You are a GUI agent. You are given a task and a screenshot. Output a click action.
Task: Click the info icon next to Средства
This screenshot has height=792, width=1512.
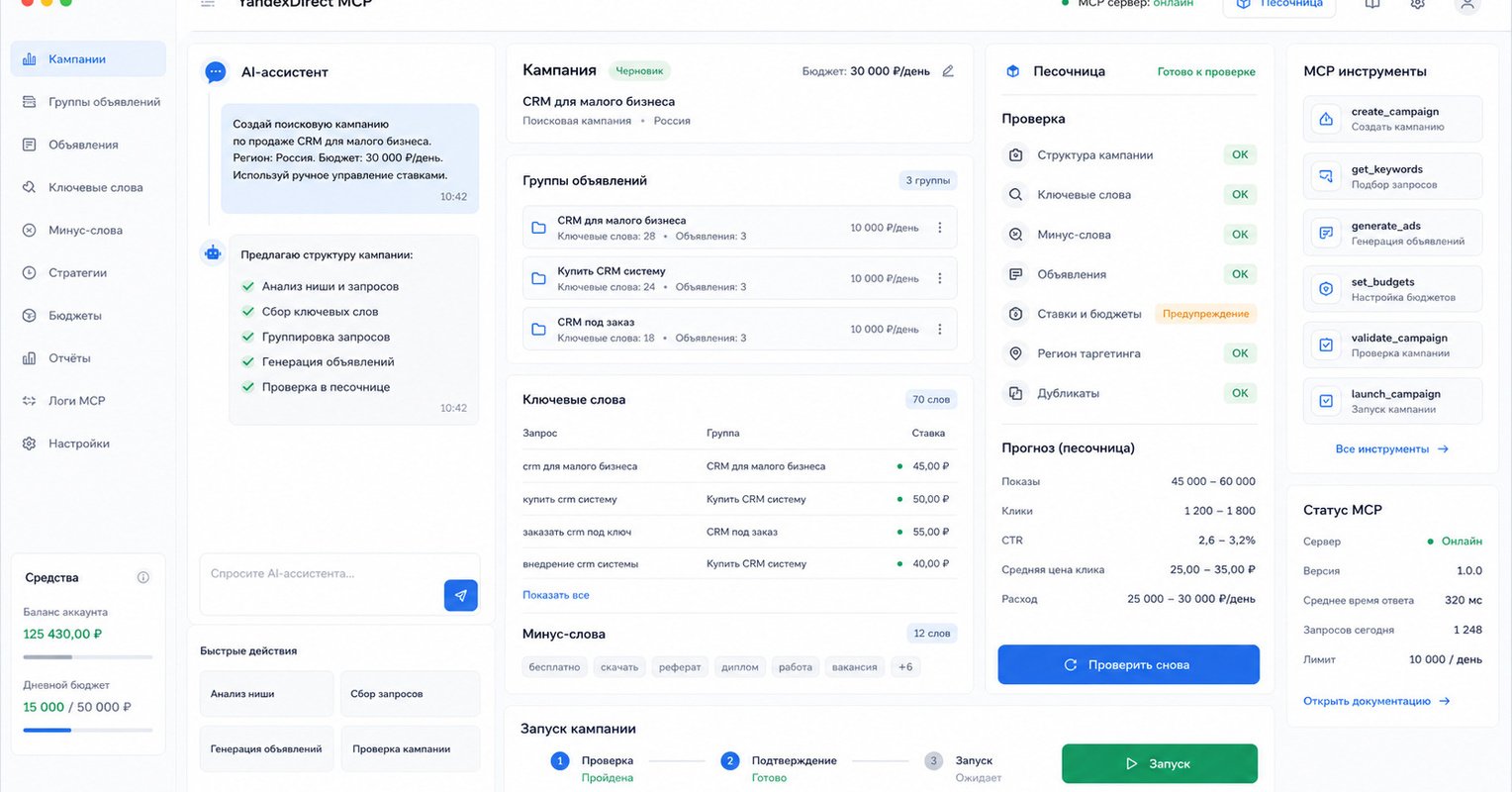tap(142, 577)
